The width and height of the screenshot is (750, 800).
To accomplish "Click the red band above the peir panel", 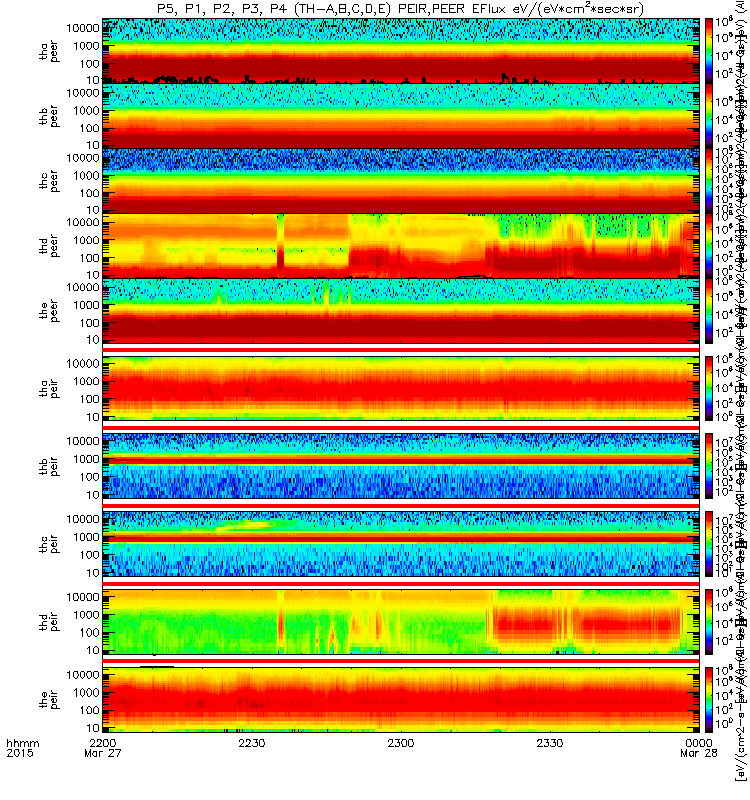I will [x=401, y=661].
